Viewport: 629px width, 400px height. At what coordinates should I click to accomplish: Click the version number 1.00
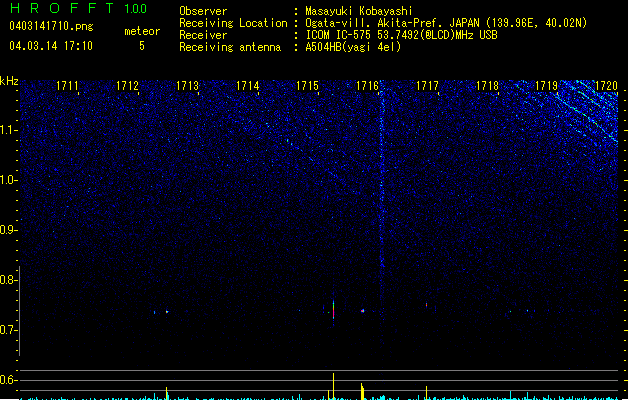pos(136,9)
